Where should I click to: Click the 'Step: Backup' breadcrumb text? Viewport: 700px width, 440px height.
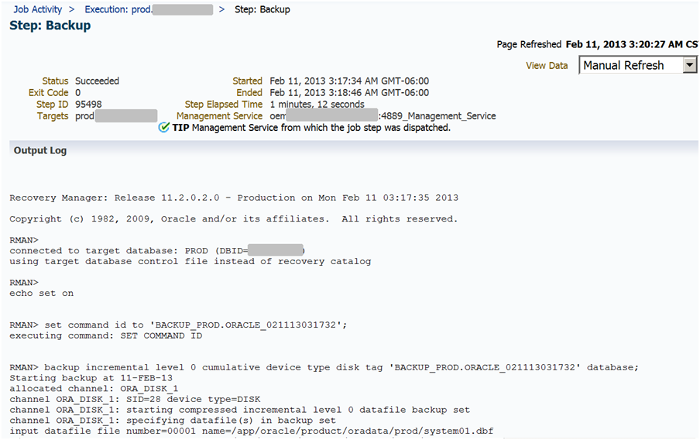point(262,9)
